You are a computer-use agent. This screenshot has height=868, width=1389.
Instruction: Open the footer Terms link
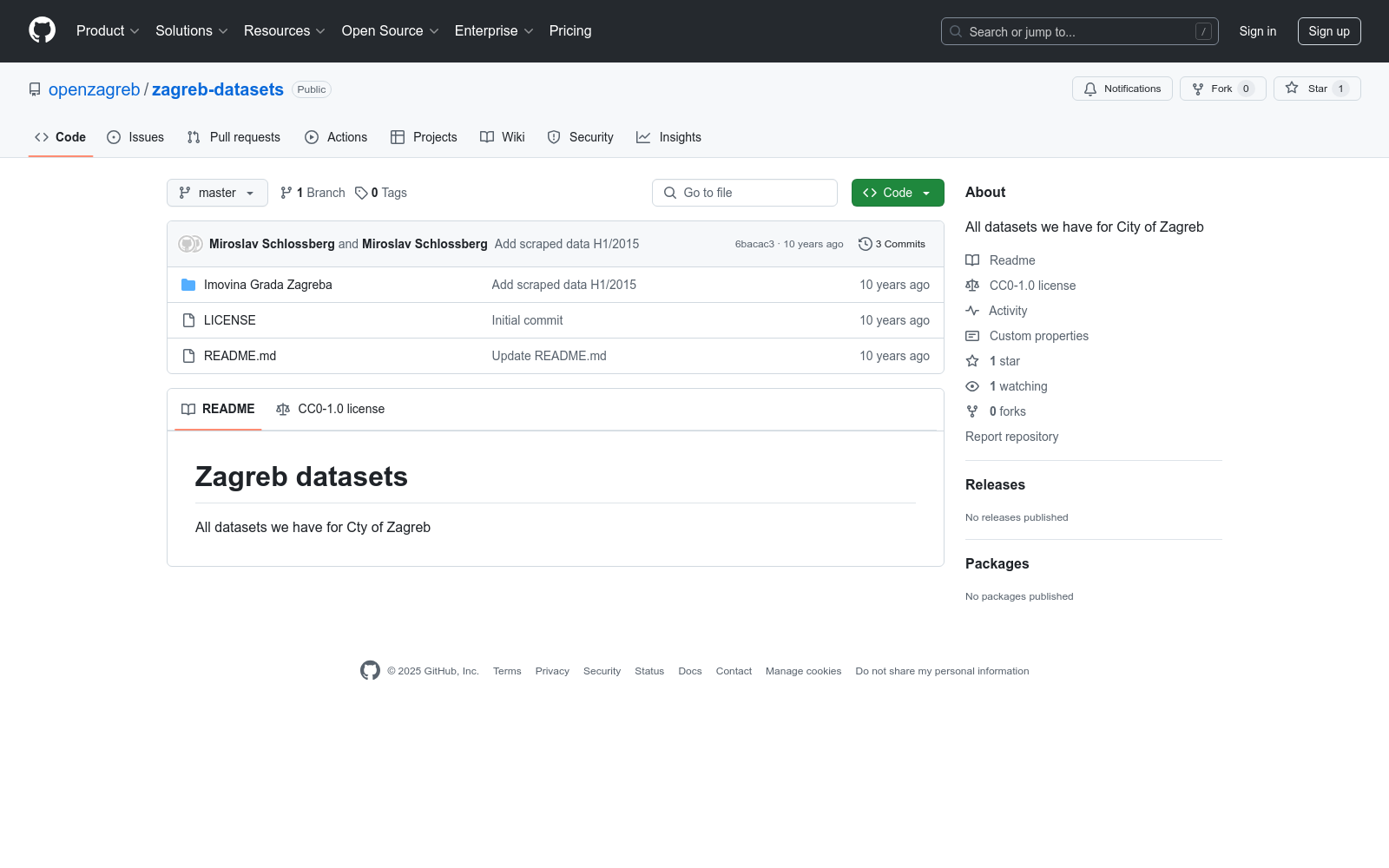tap(507, 671)
